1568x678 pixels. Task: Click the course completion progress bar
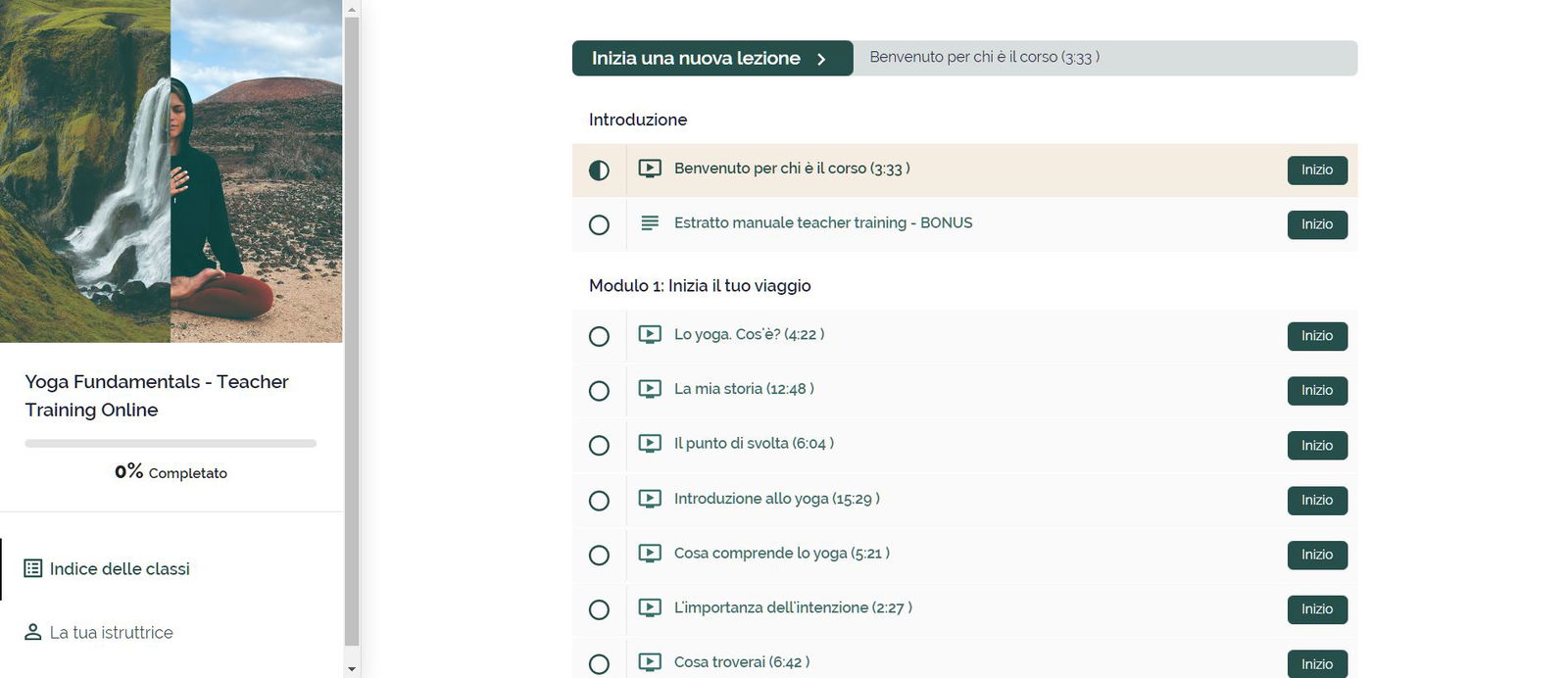coord(171,444)
